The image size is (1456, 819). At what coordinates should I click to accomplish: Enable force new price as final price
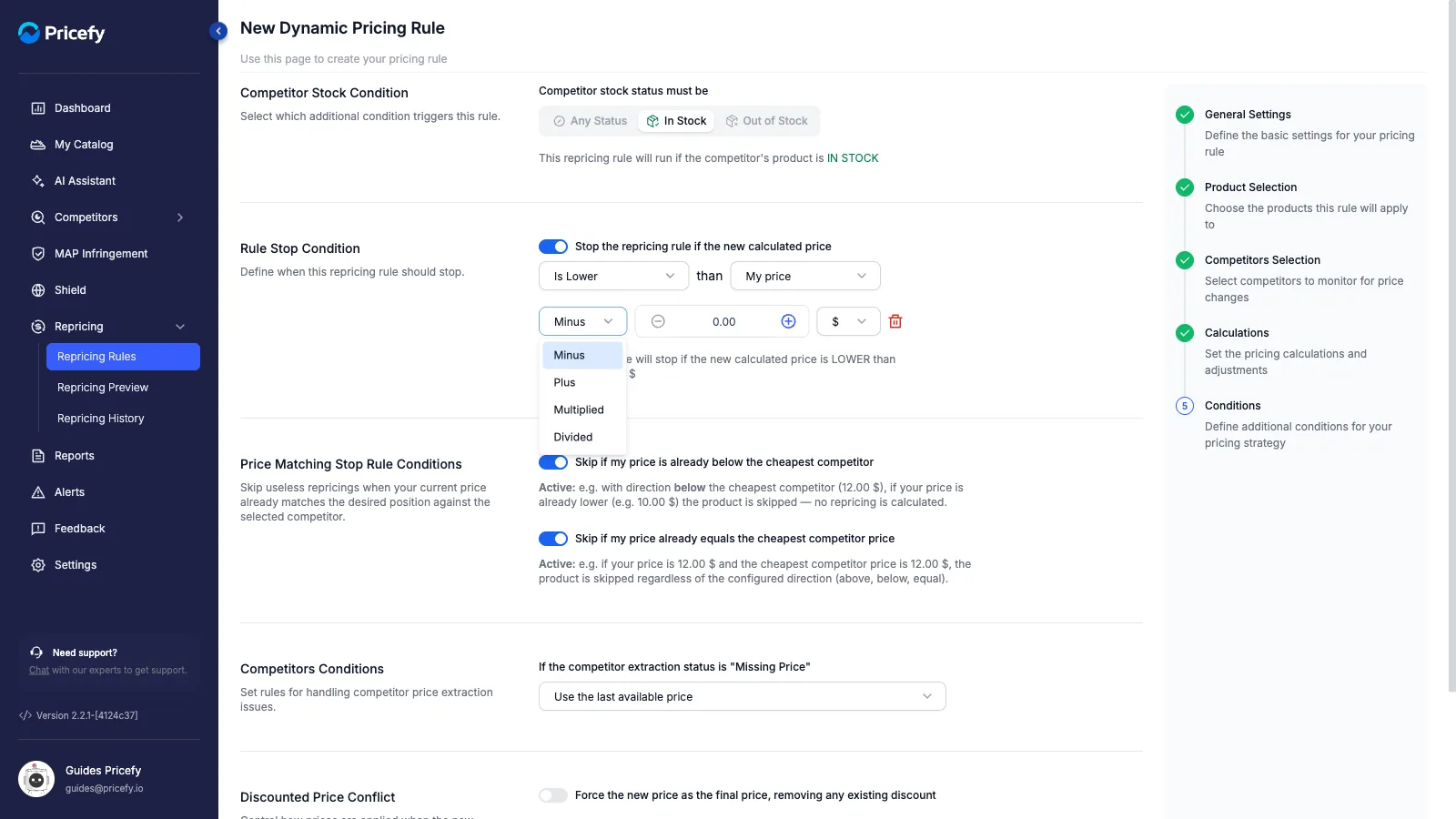[553, 795]
